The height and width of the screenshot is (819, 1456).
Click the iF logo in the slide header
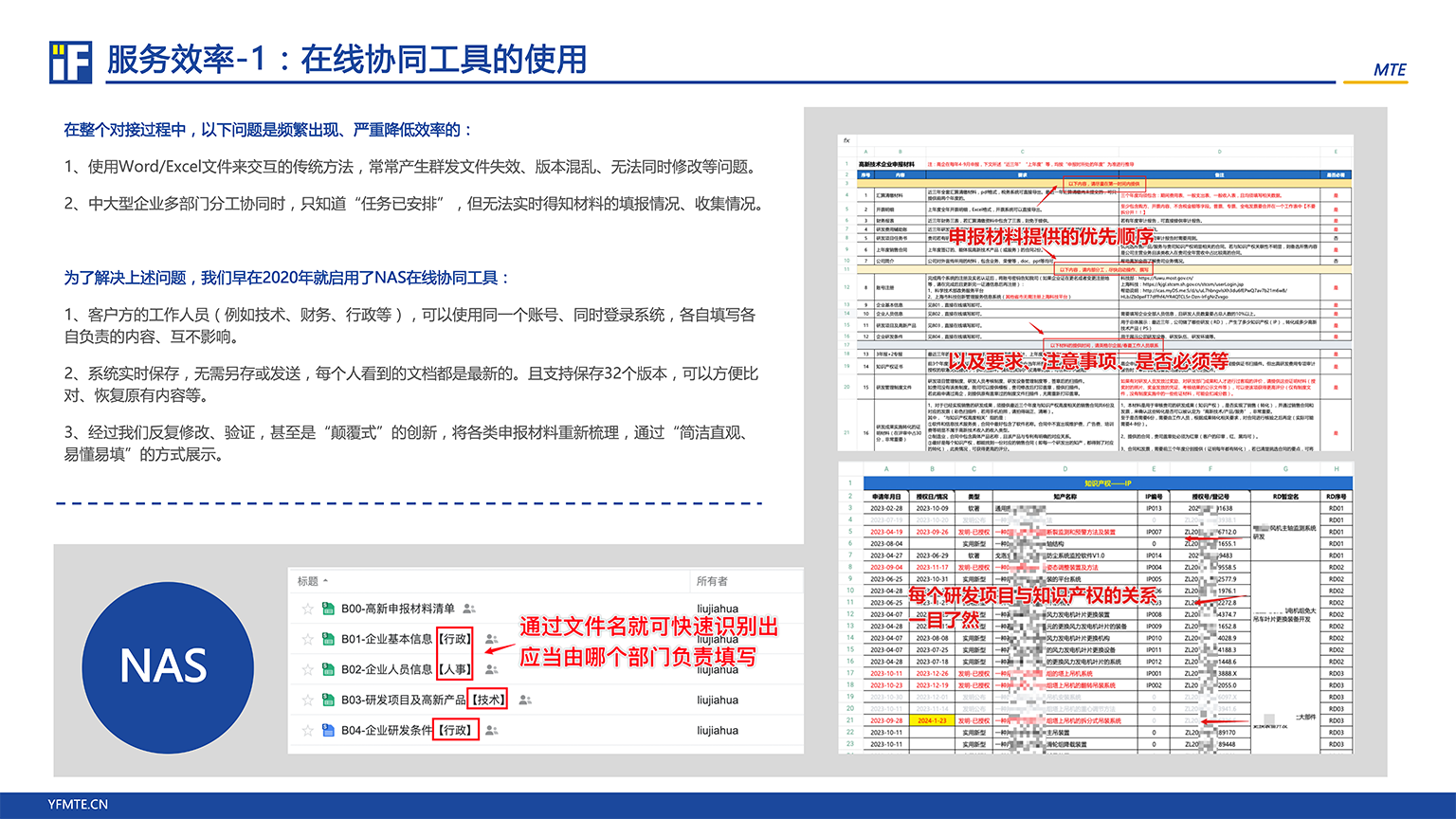tap(71, 63)
